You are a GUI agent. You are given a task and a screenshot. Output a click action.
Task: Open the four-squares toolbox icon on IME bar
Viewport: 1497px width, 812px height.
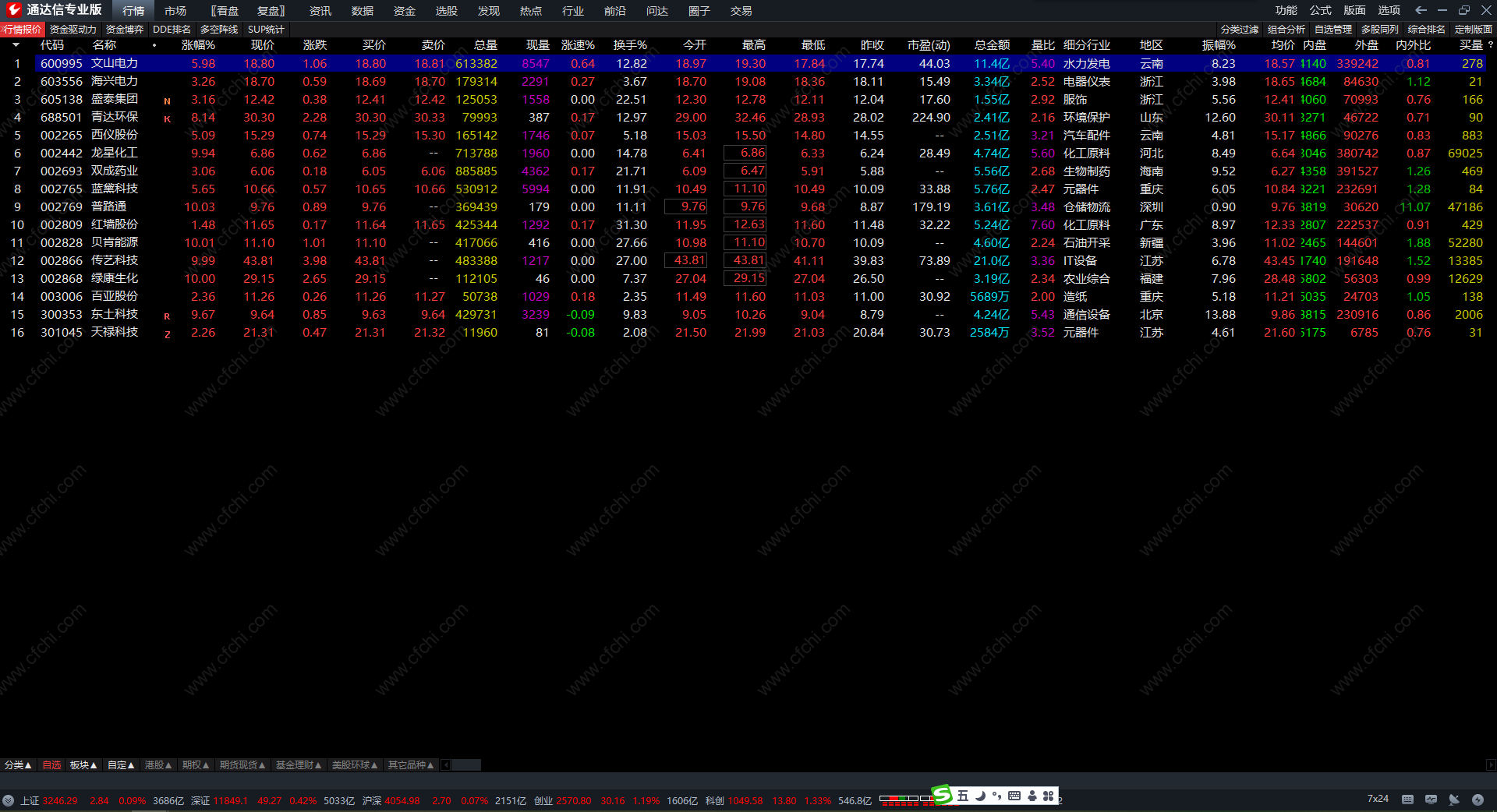coord(1049,796)
